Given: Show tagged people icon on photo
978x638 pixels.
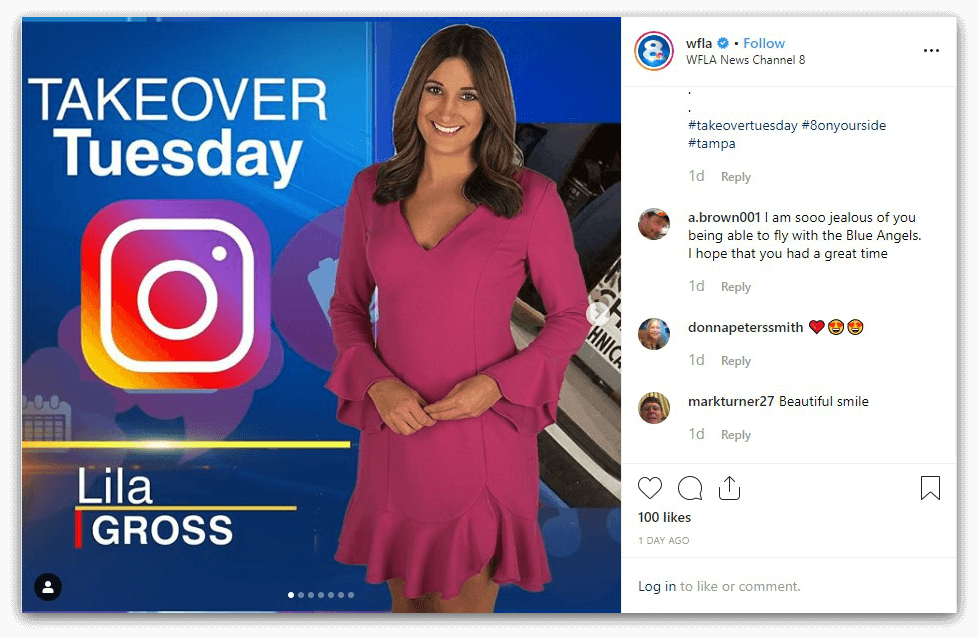Looking at the screenshot, I should click(48, 587).
